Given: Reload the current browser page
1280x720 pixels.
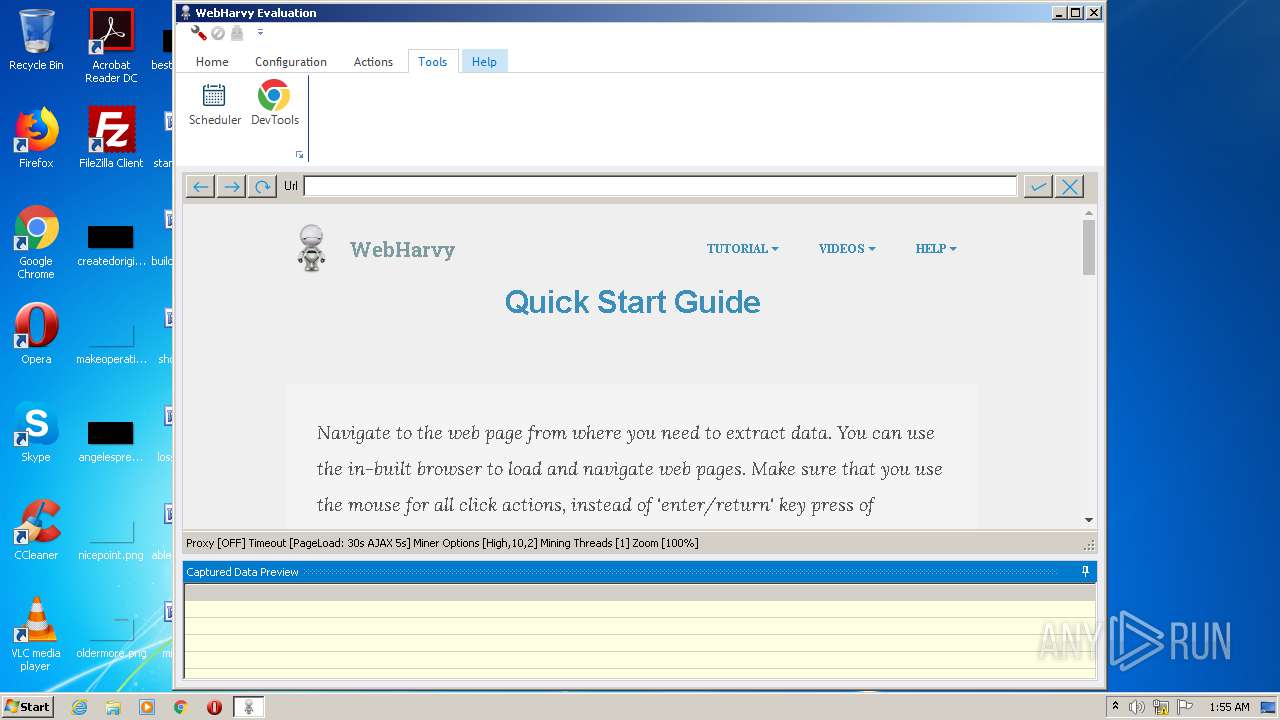Looking at the screenshot, I should coord(262,186).
